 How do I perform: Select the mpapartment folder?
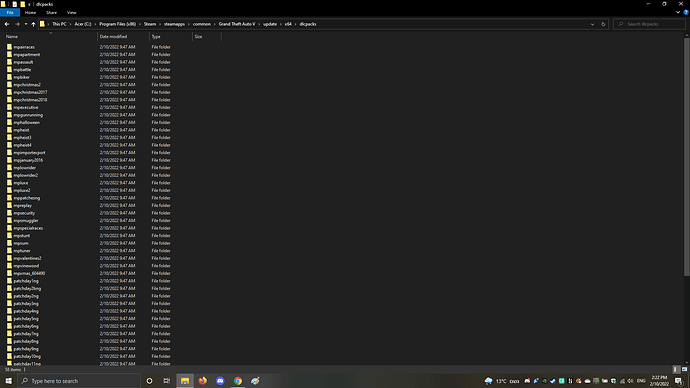pyautogui.click(x=26, y=55)
